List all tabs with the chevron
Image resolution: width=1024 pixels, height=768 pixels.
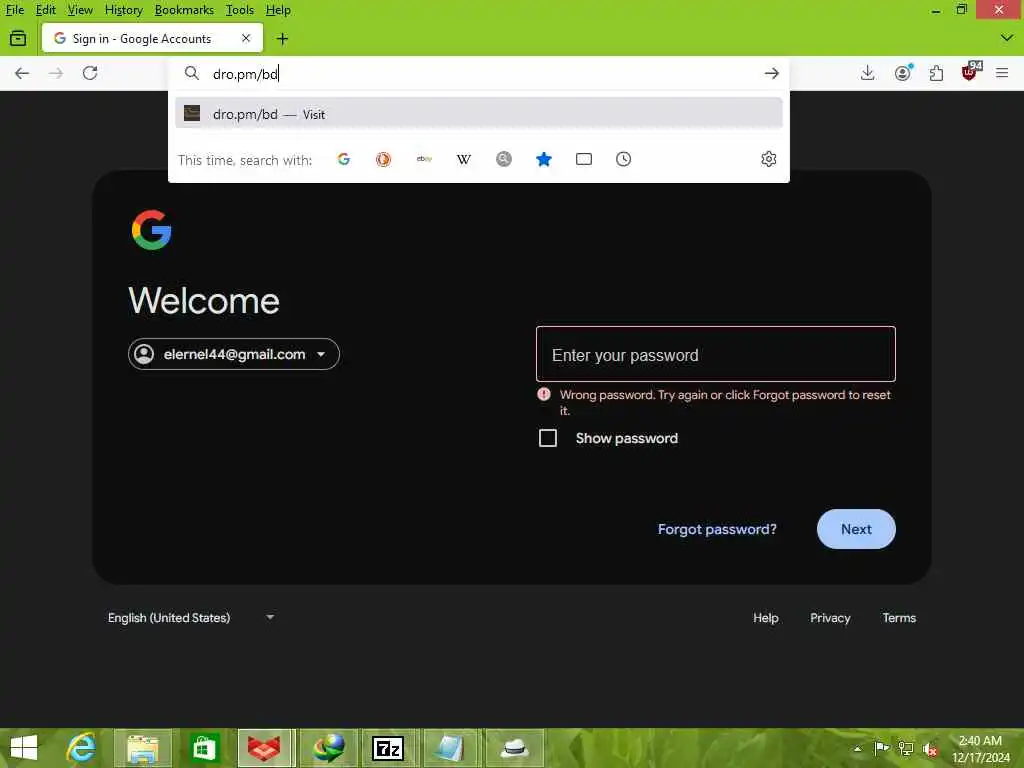[x=1006, y=39]
